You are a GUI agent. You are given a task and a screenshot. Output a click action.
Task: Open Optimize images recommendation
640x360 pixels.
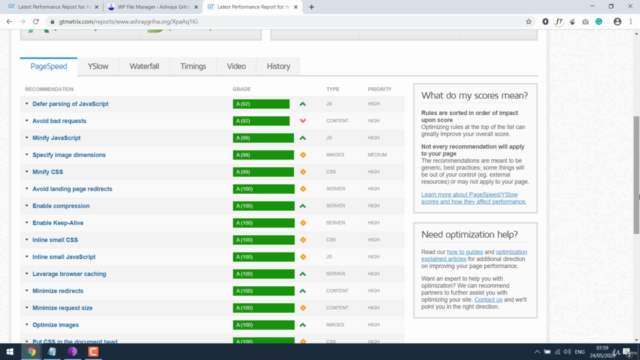56,325
